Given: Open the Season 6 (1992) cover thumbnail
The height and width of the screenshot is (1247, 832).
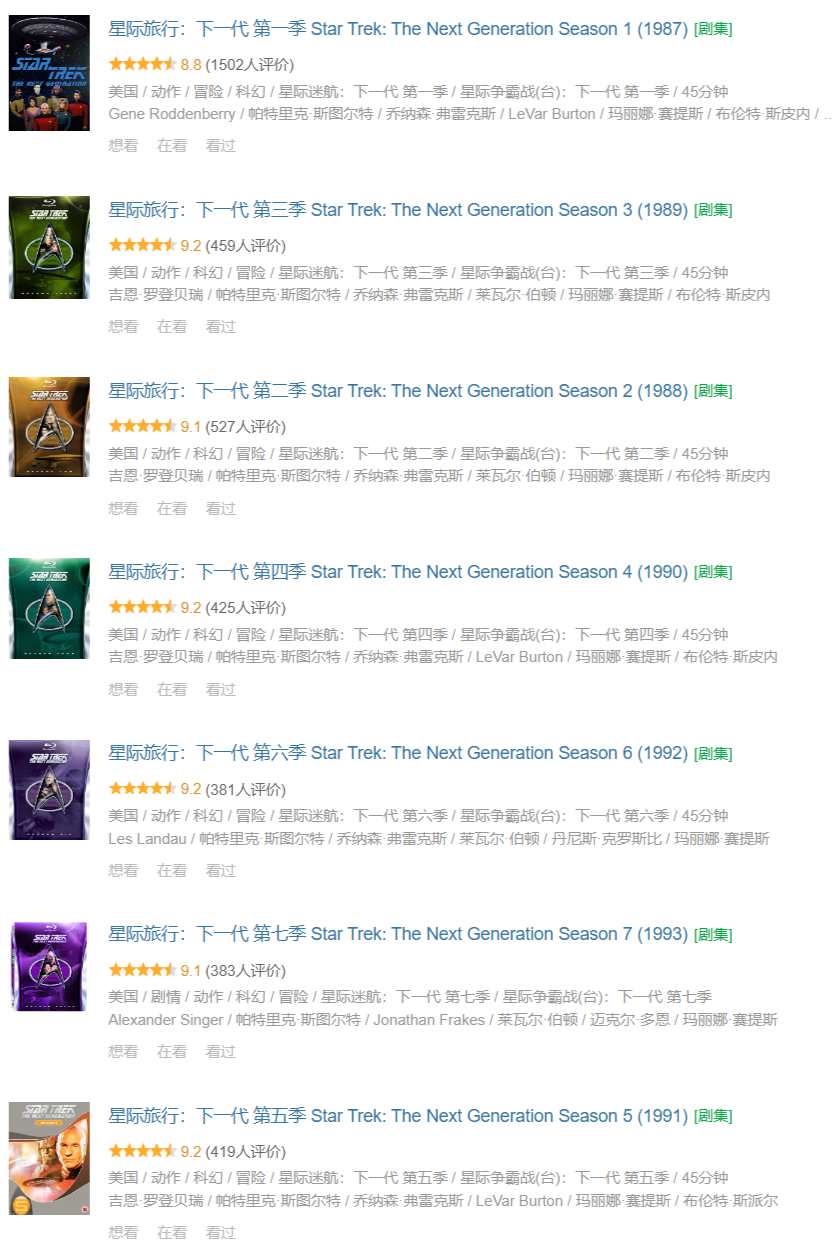Looking at the screenshot, I should [49, 790].
